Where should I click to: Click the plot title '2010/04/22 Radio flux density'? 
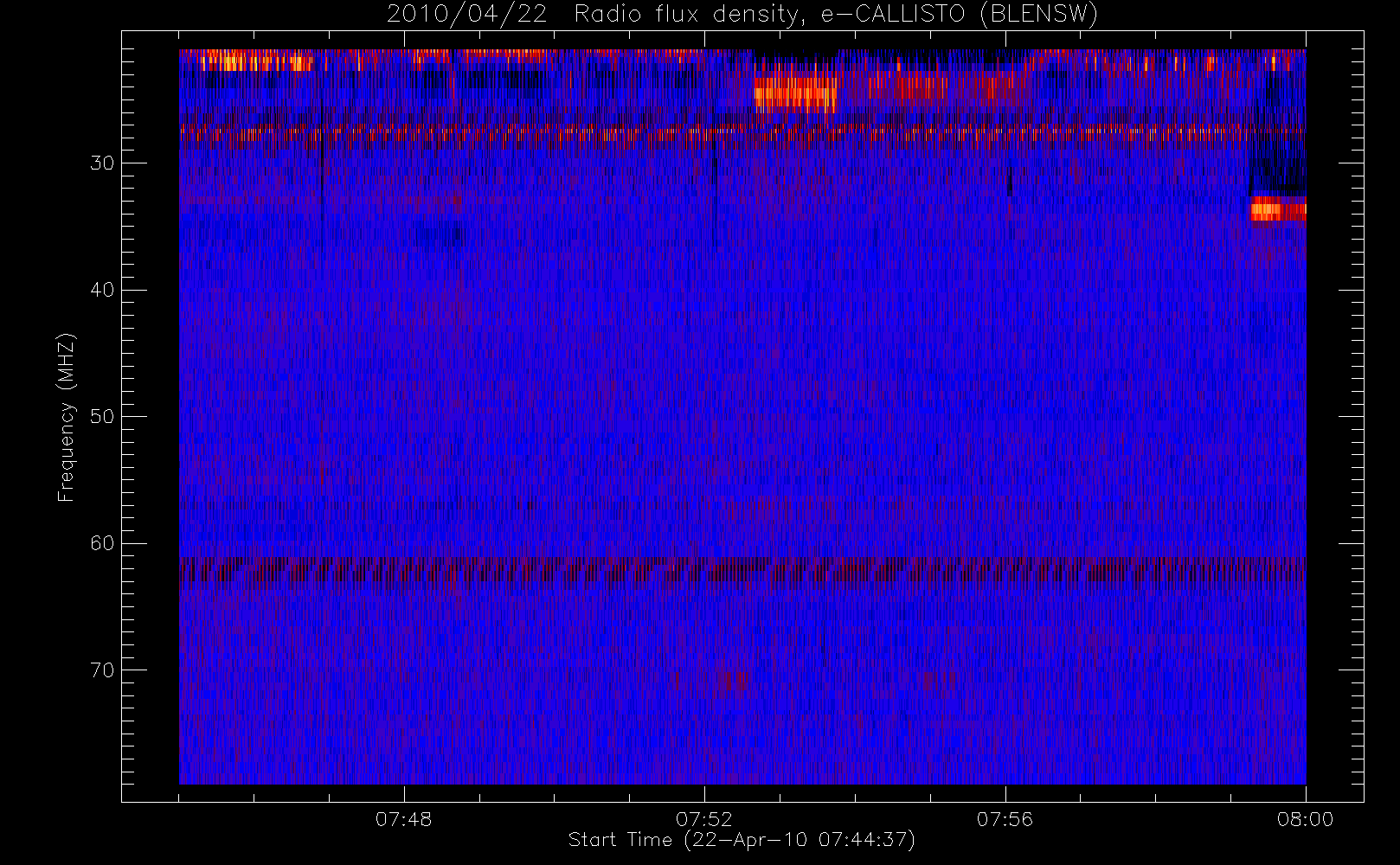tap(742, 15)
